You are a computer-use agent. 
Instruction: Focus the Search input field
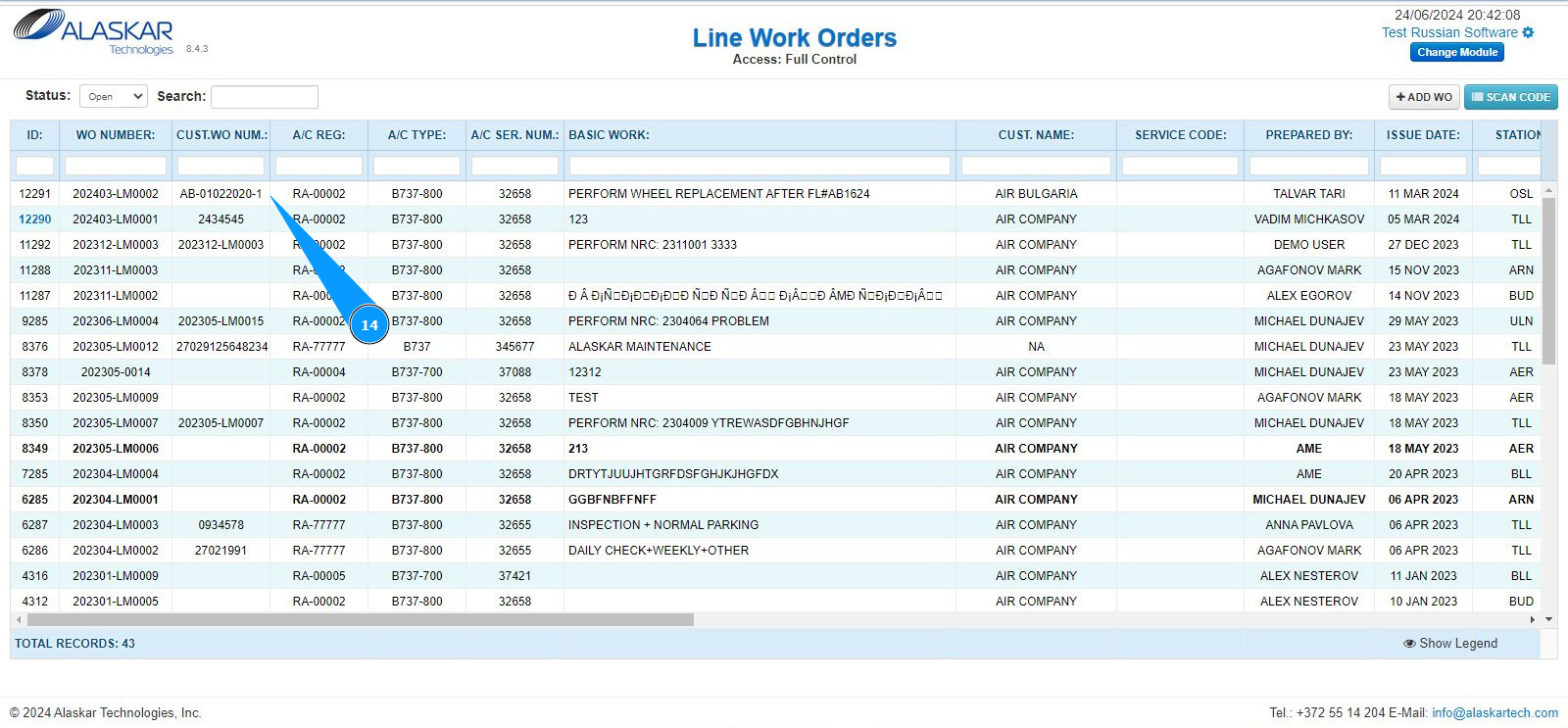tap(265, 96)
